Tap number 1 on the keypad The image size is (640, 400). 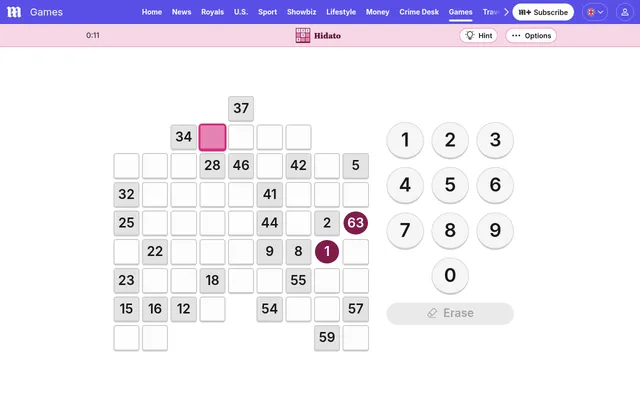[x=405, y=140]
